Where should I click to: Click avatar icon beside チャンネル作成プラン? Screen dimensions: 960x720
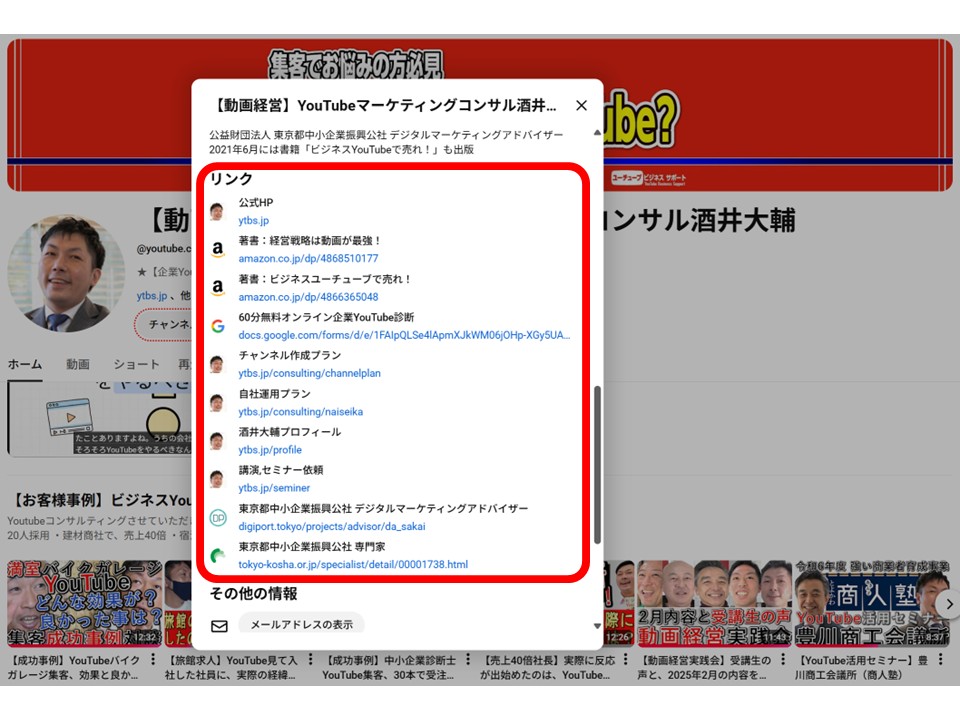(217, 364)
